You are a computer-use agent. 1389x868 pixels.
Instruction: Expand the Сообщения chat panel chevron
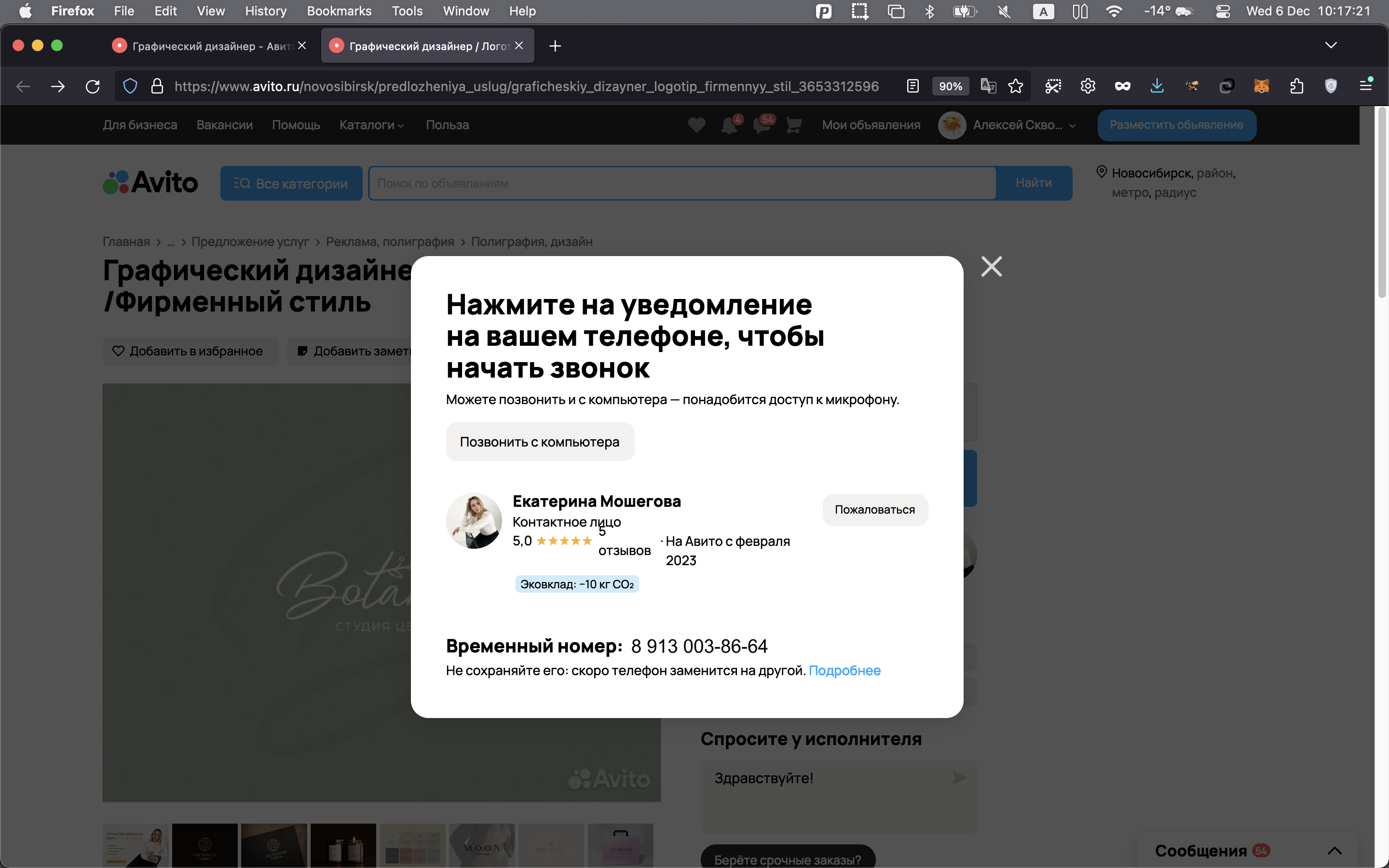pos(1335,850)
